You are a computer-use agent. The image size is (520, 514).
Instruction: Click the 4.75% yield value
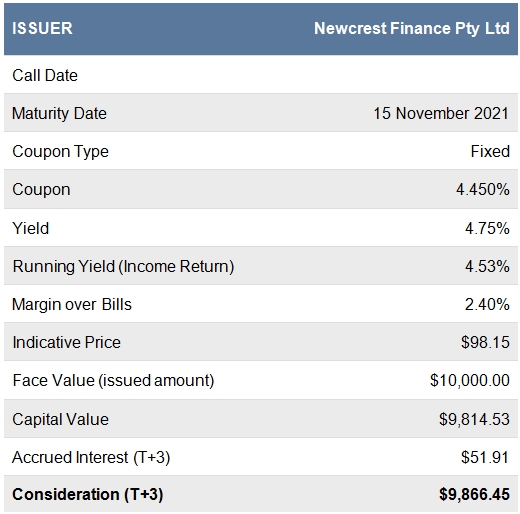[x=487, y=229]
